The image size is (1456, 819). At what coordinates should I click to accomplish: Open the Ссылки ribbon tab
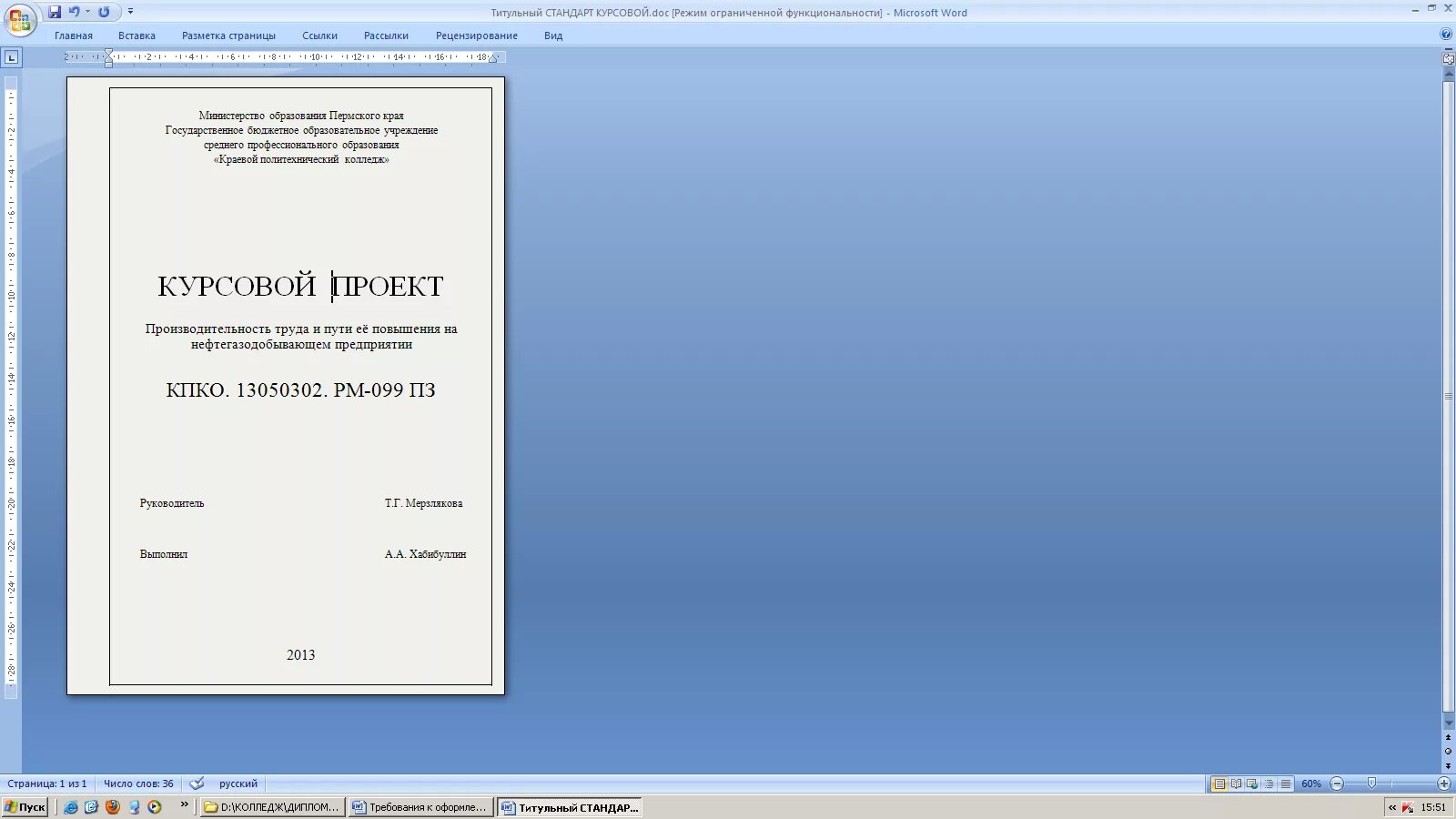pyautogui.click(x=319, y=35)
